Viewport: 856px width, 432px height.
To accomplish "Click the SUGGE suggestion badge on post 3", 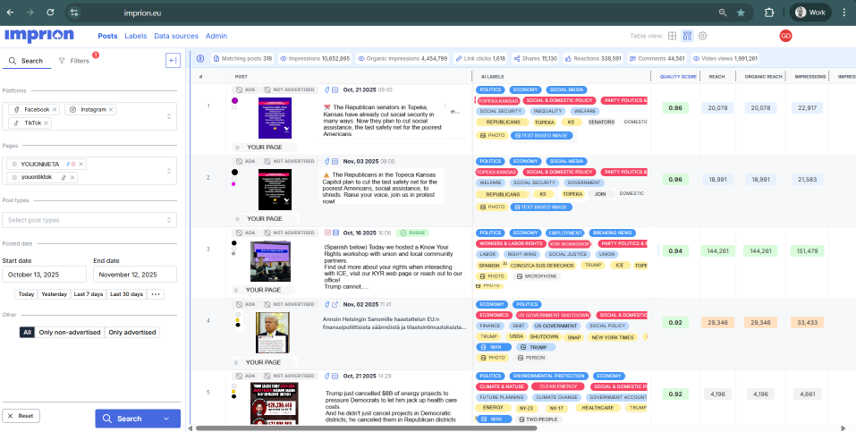I will (412, 233).
